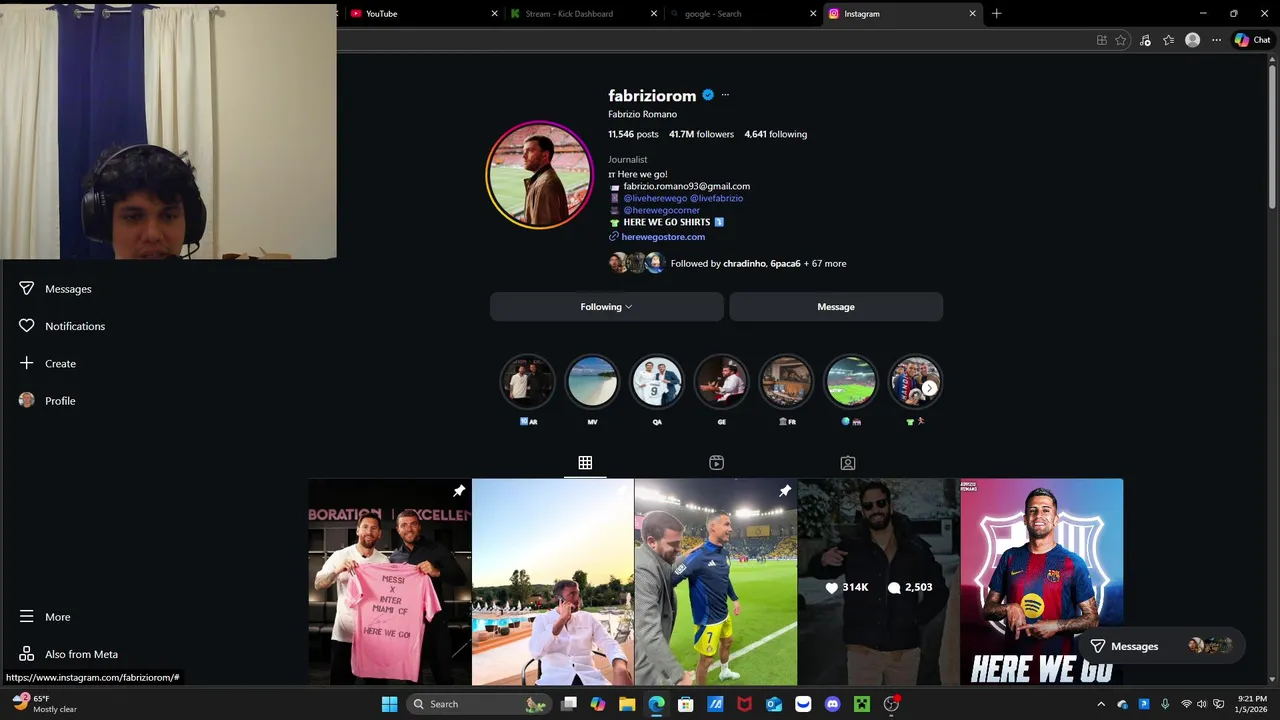Open the GE story highlight

pos(721,382)
